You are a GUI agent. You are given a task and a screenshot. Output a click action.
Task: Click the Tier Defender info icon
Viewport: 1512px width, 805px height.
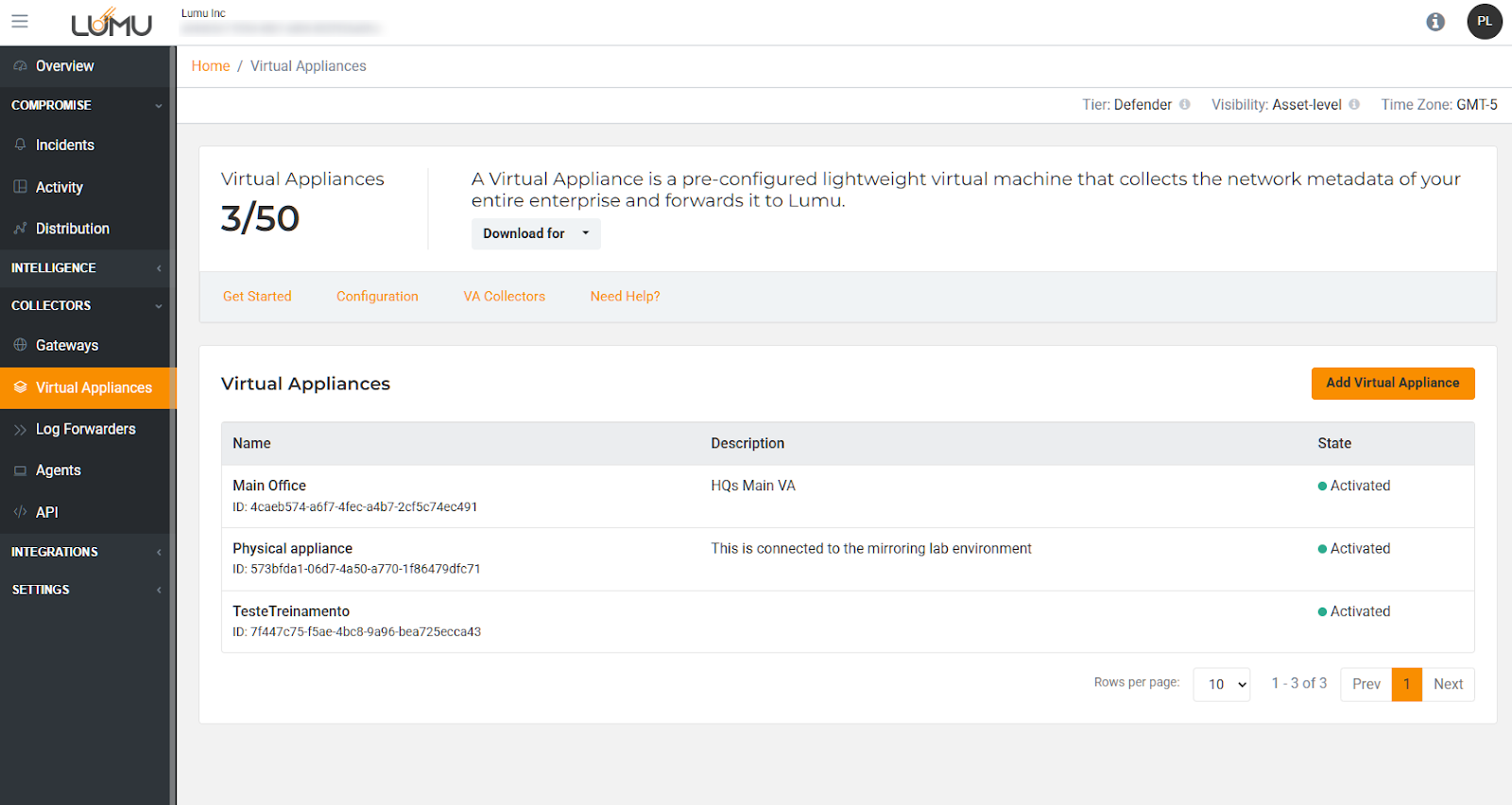tap(1184, 105)
